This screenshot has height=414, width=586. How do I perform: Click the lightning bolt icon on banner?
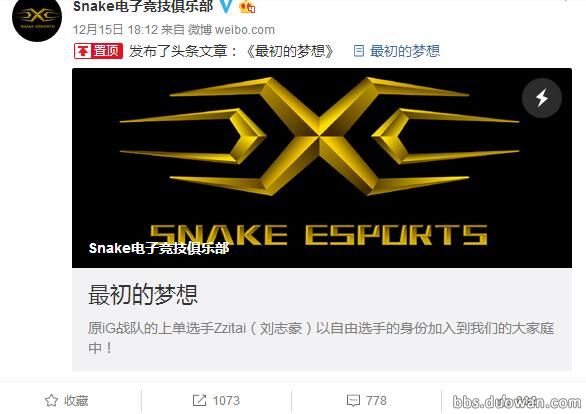(542, 98)
